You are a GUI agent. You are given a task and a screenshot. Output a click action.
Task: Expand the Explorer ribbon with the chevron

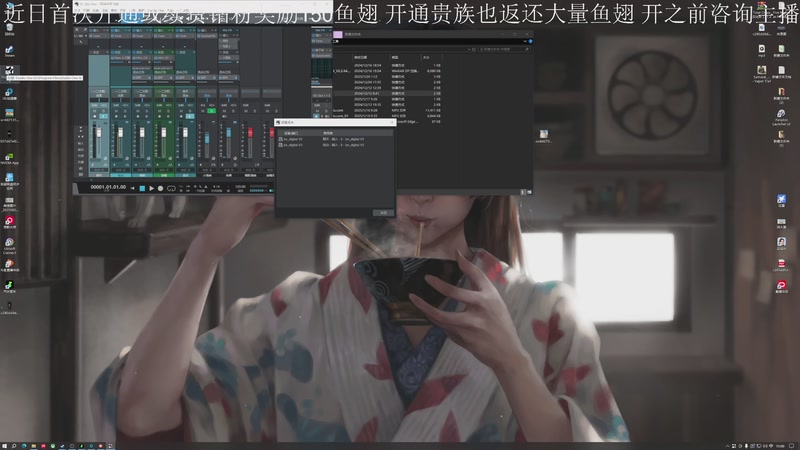coord(525,41)
